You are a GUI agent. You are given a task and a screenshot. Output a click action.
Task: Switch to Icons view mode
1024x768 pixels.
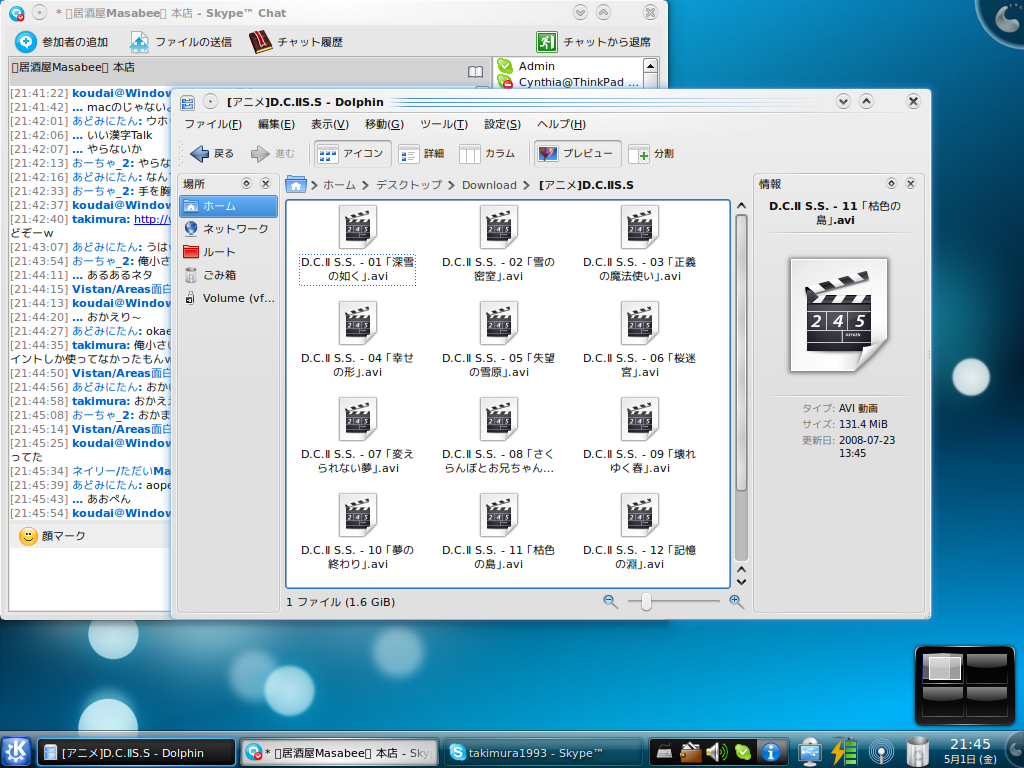tap(351, 154)
